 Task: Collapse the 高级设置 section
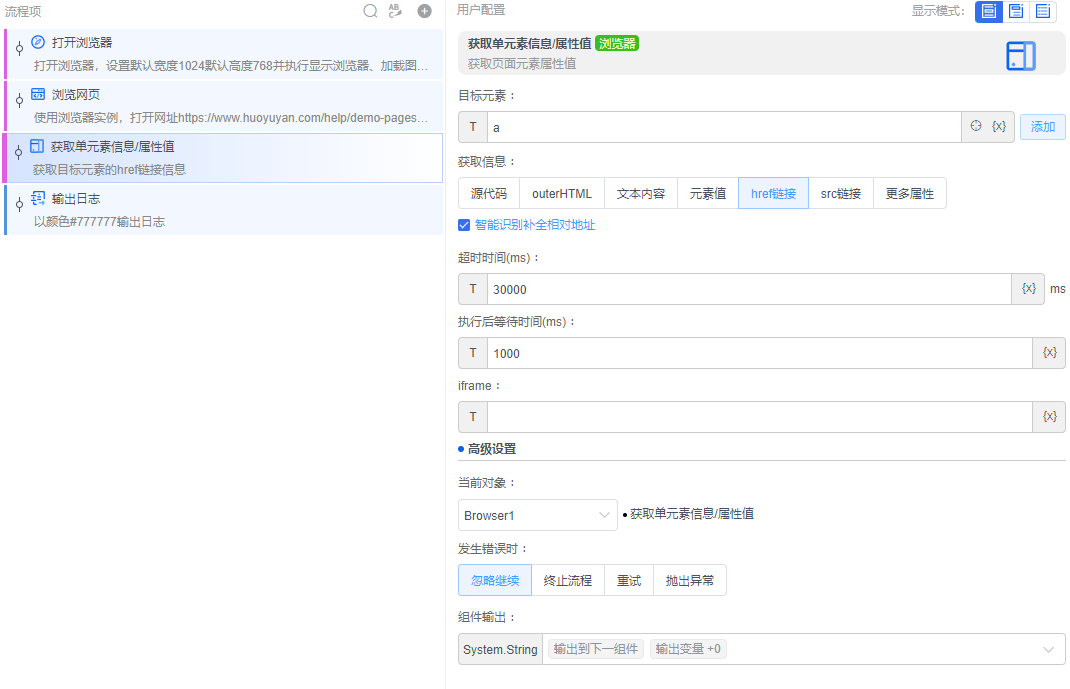click(x=490, y=448)
